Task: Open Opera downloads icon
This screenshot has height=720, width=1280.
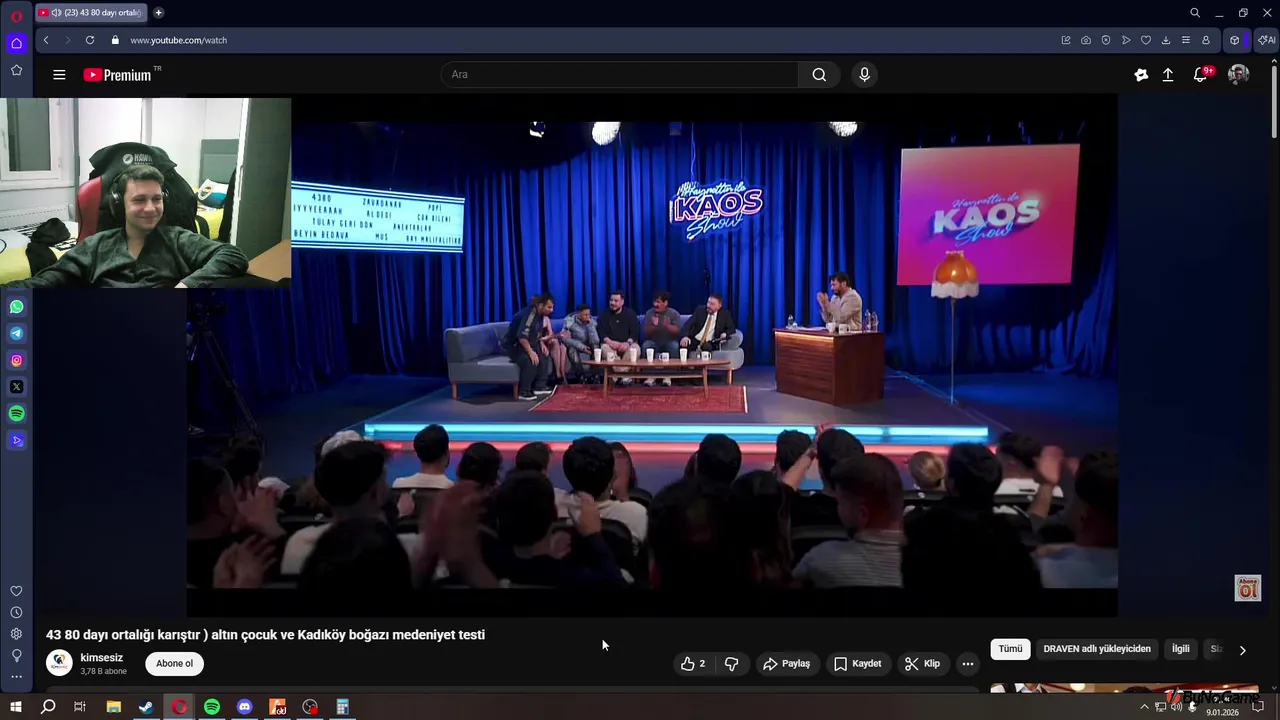Action: point(1166,40)
